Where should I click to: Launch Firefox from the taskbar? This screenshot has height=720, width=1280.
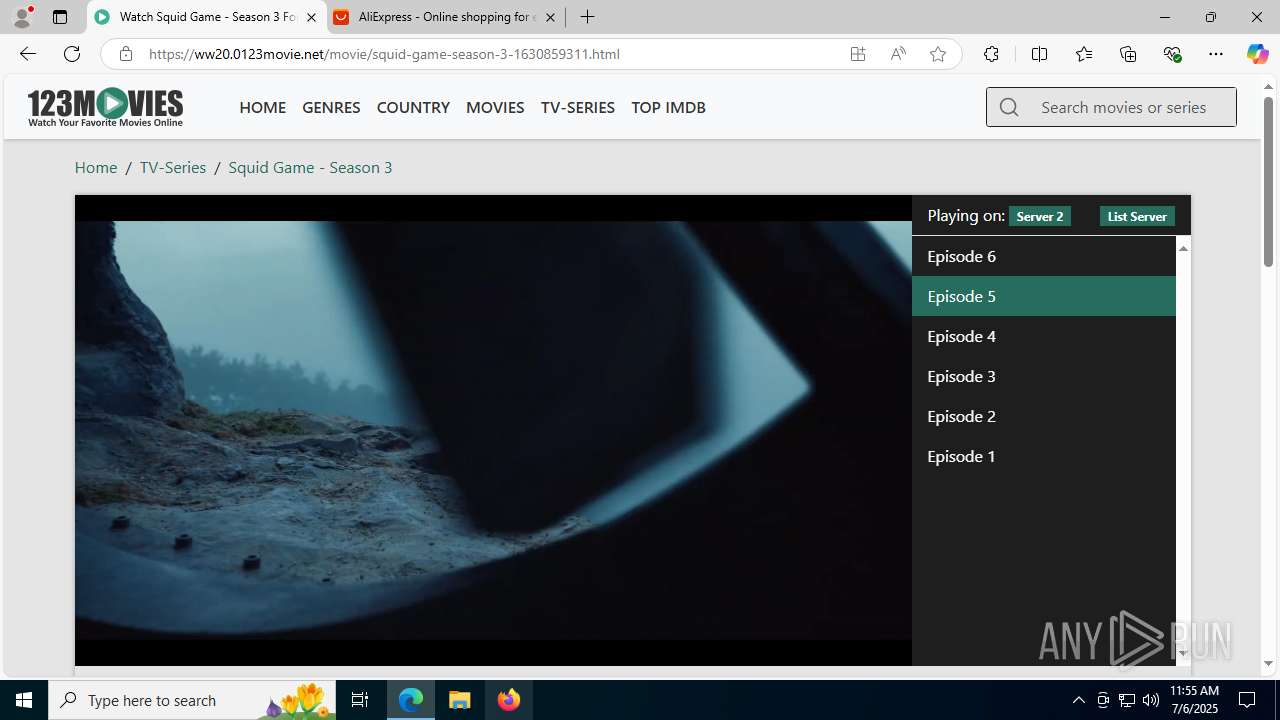pos(509,700)
